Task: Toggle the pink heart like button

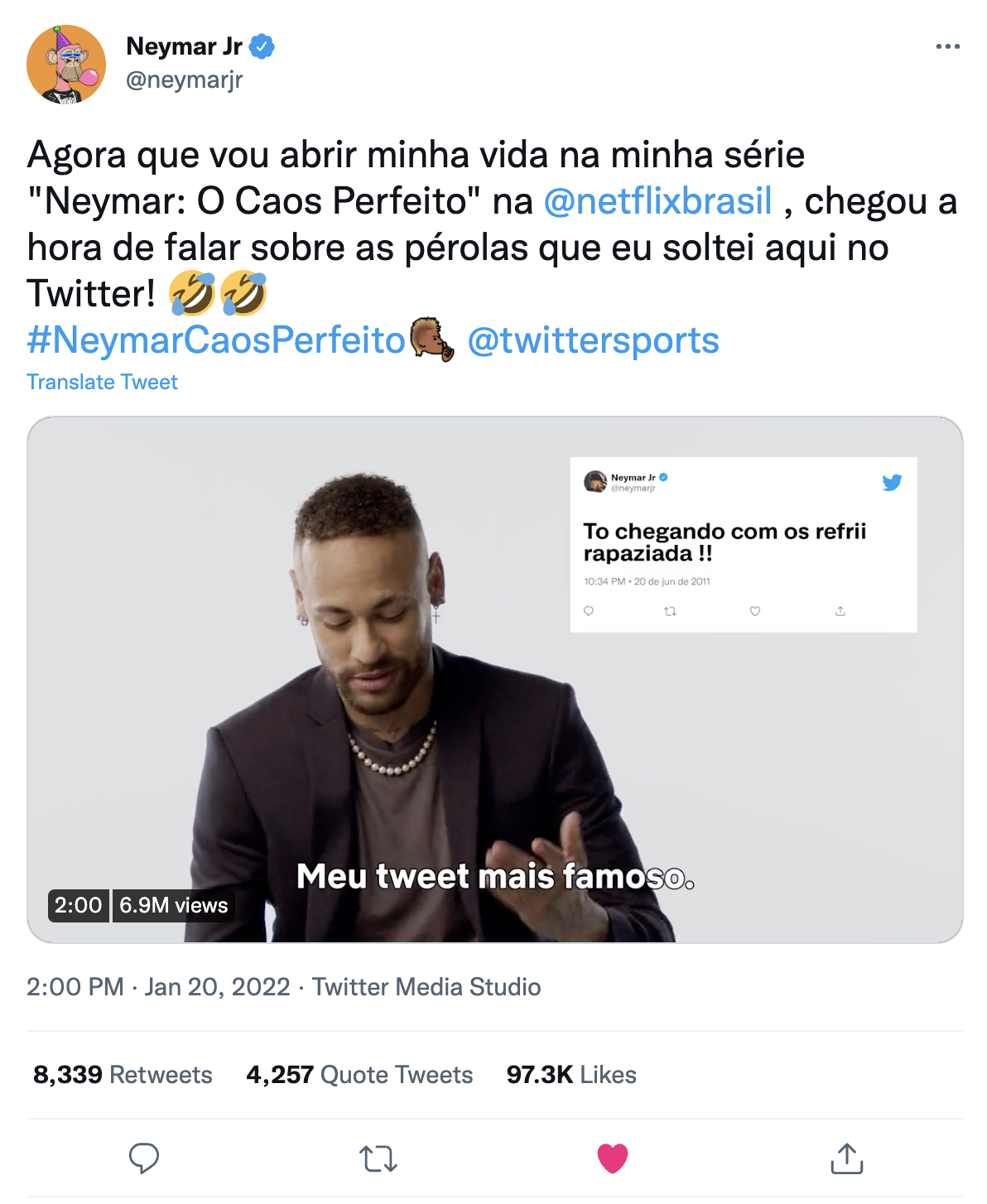Action: [x=613, y=1158]
